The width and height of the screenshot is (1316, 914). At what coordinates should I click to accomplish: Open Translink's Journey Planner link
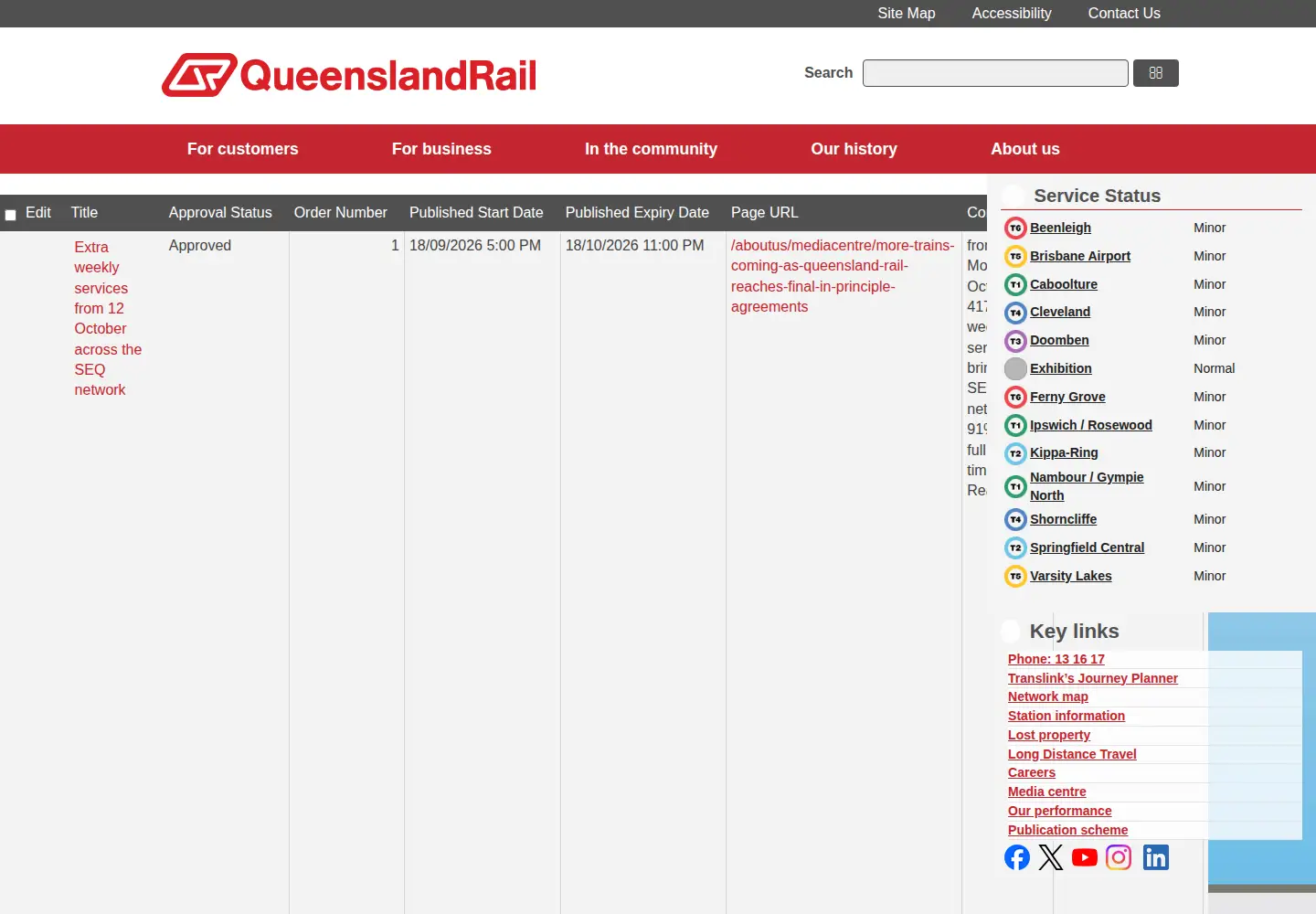(x=1093, y=678)
